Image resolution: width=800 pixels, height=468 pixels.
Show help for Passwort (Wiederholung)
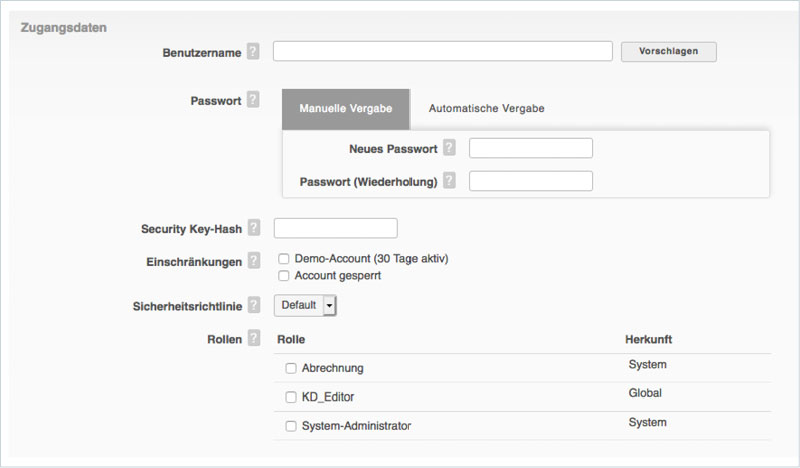click(449, 181)
